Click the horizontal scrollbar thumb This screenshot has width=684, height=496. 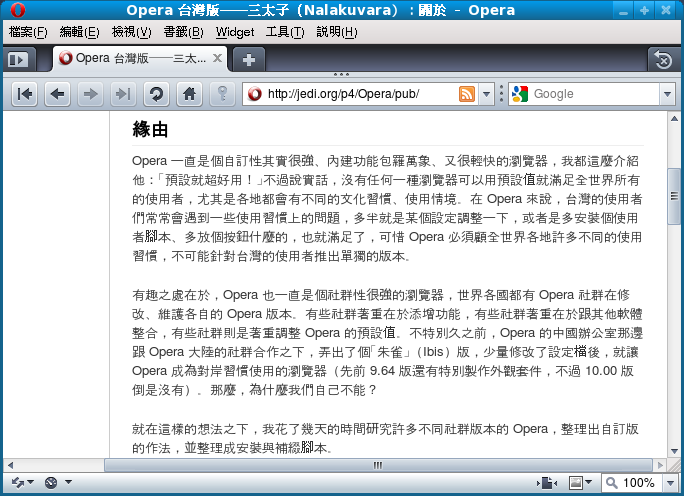pos(378,465)
